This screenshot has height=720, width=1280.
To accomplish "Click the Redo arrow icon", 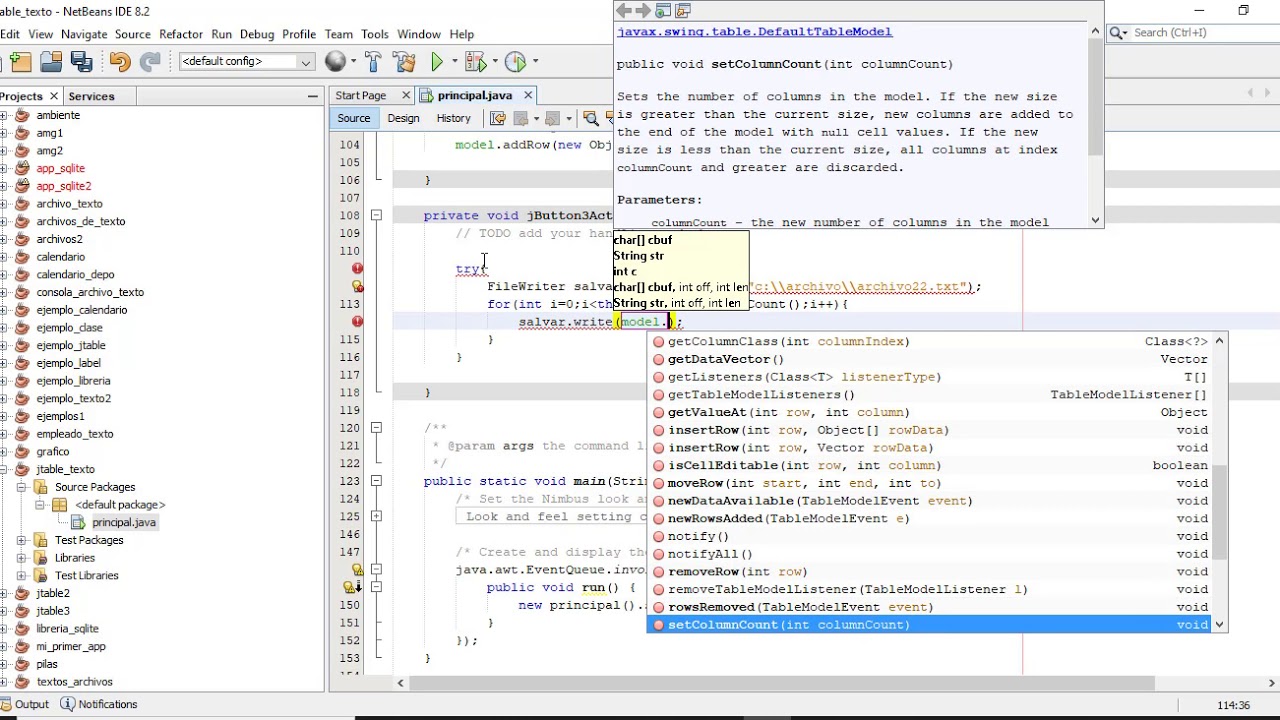I will pyautogui.click(x=150, y=62).
